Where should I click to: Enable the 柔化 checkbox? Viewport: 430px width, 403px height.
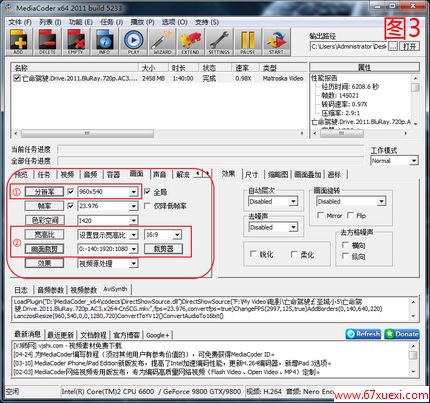[294, 254]
